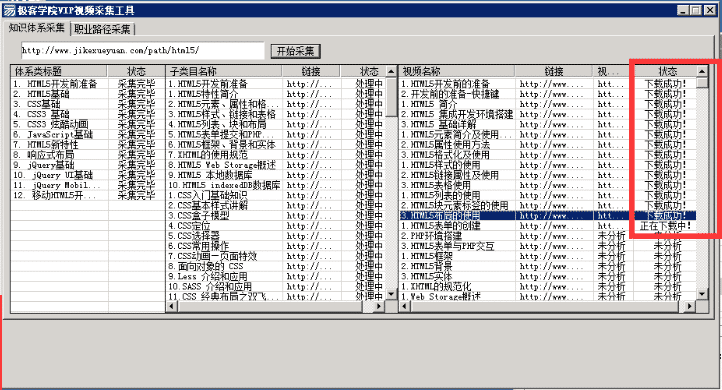Click the middle list vertical scrollbar thumb

pyautogui.click(x=391, y=97)
